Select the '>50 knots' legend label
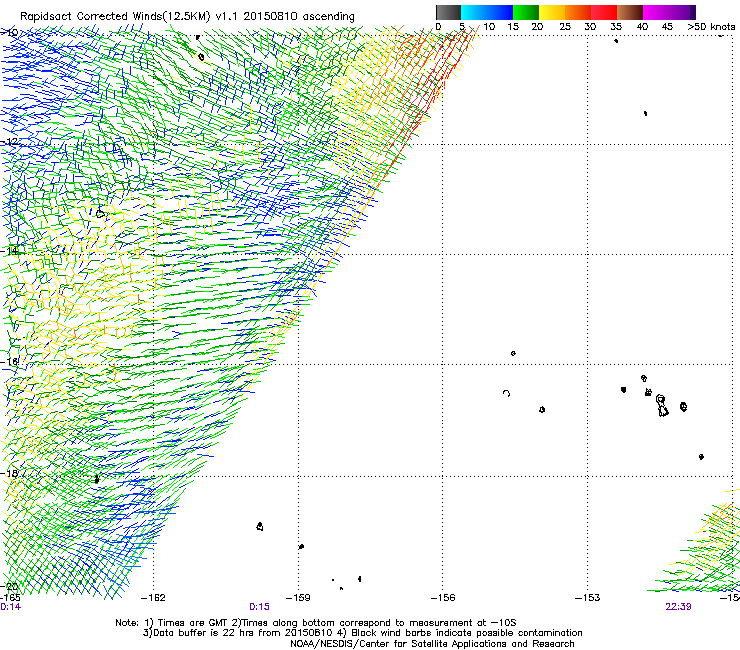Screen dimensions: 740x650 tap(711, 26)
